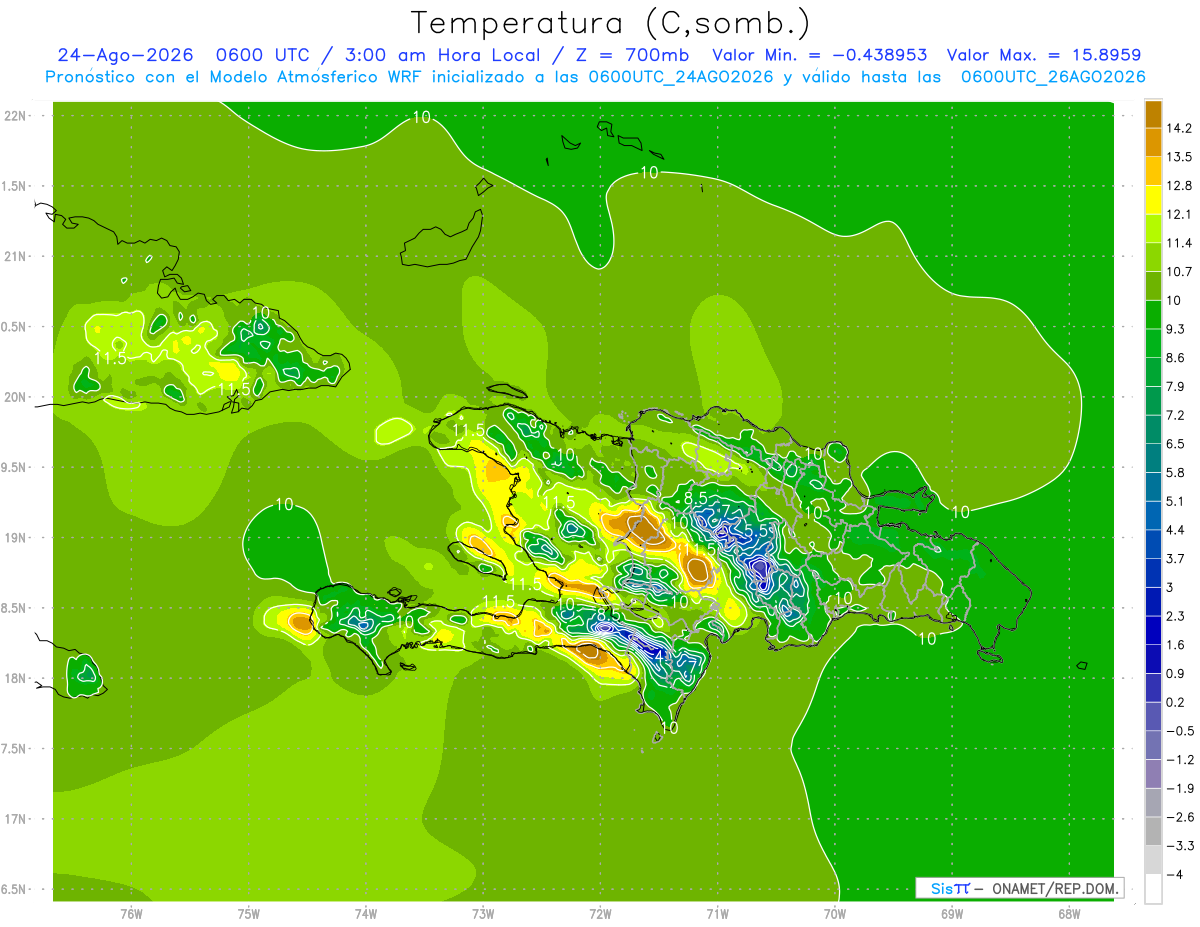Select the green swatch between 8.6 and 9.3
The width and height of the screenshot is (1200, 927).
[1153, 343]
